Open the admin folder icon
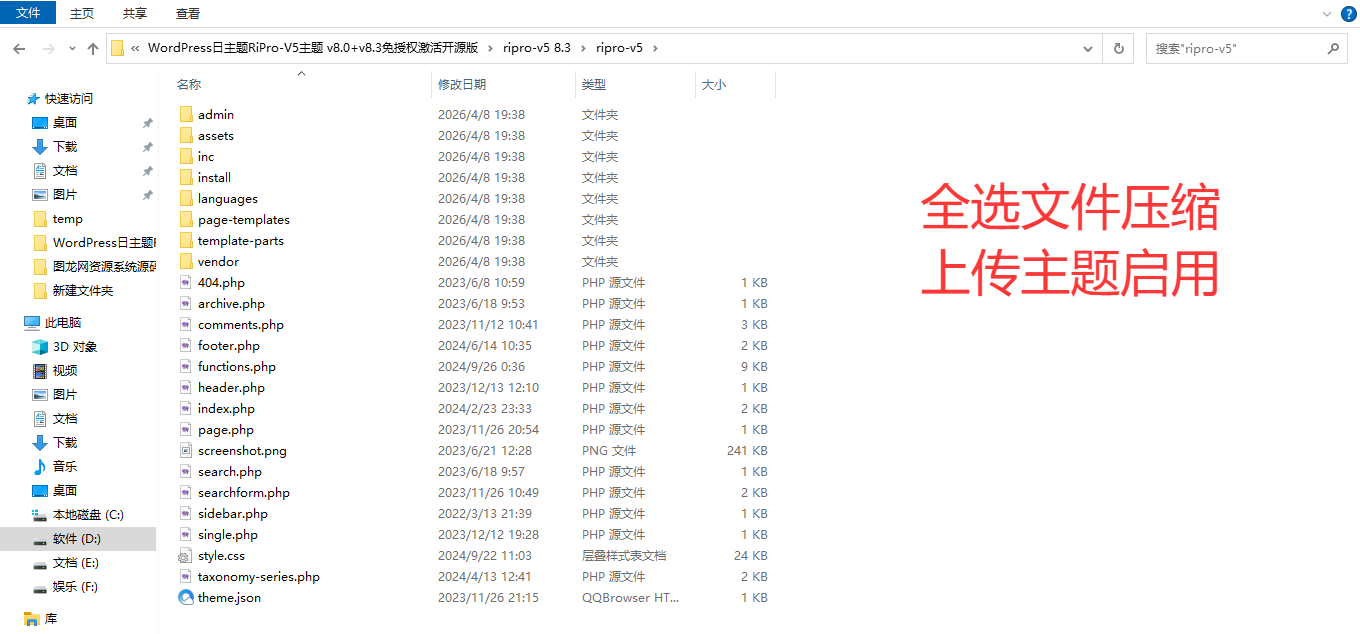Image resolution: width=1360 pixels, height=634 pixels. click(186, 114)
